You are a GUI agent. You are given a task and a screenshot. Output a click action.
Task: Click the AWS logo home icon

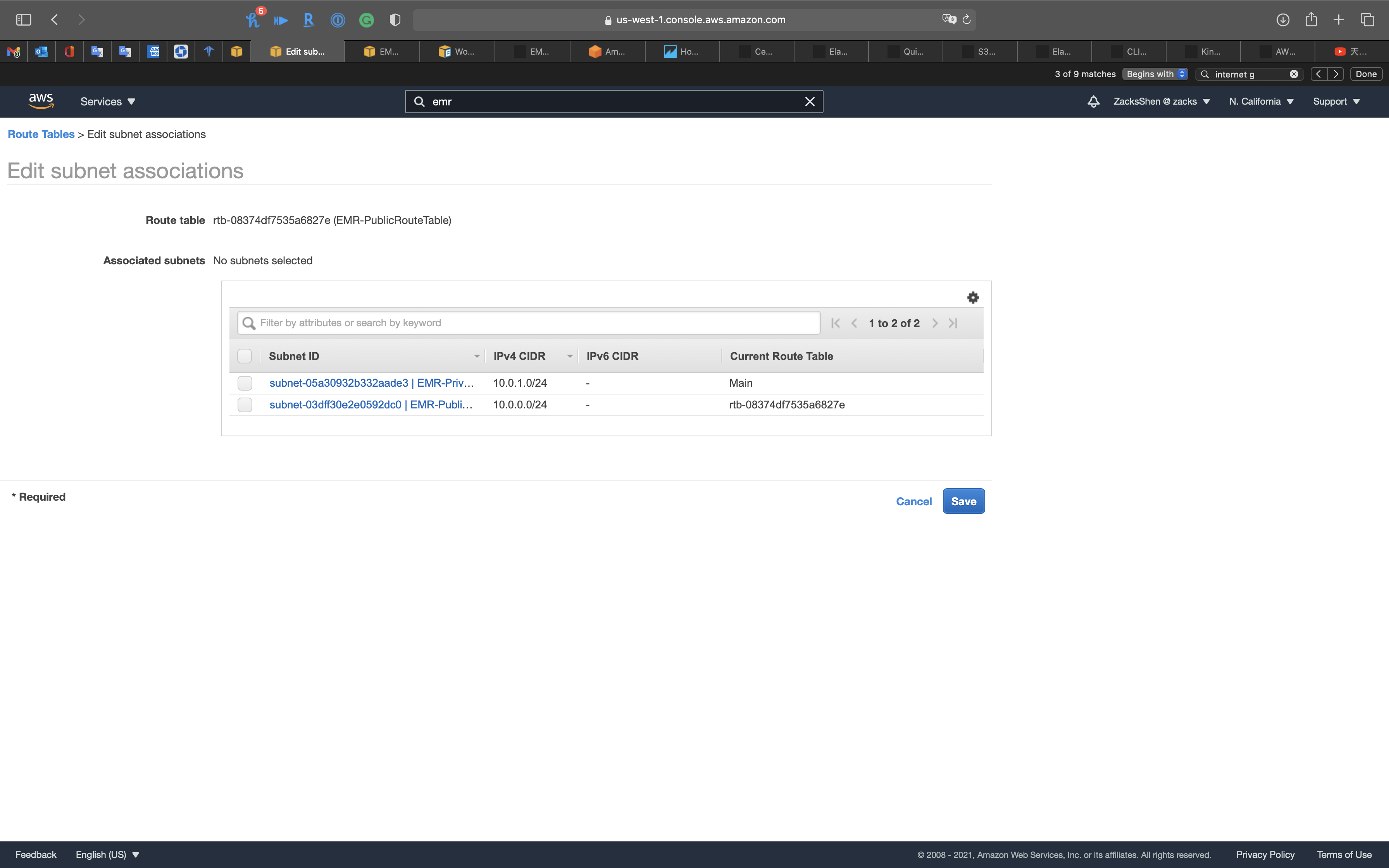pos(41,101)
